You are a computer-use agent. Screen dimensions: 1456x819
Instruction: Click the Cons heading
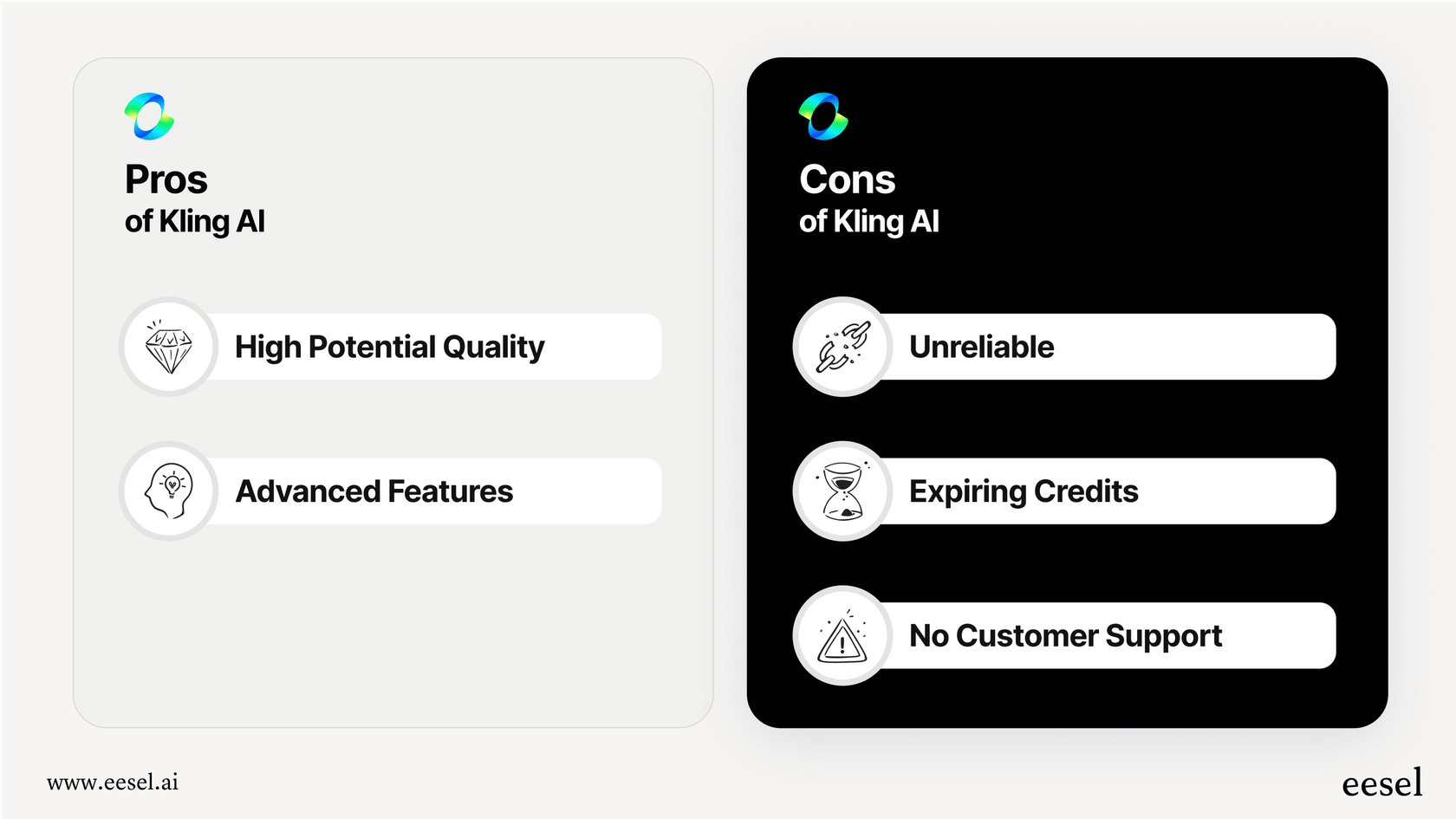[x=847, y=180]
